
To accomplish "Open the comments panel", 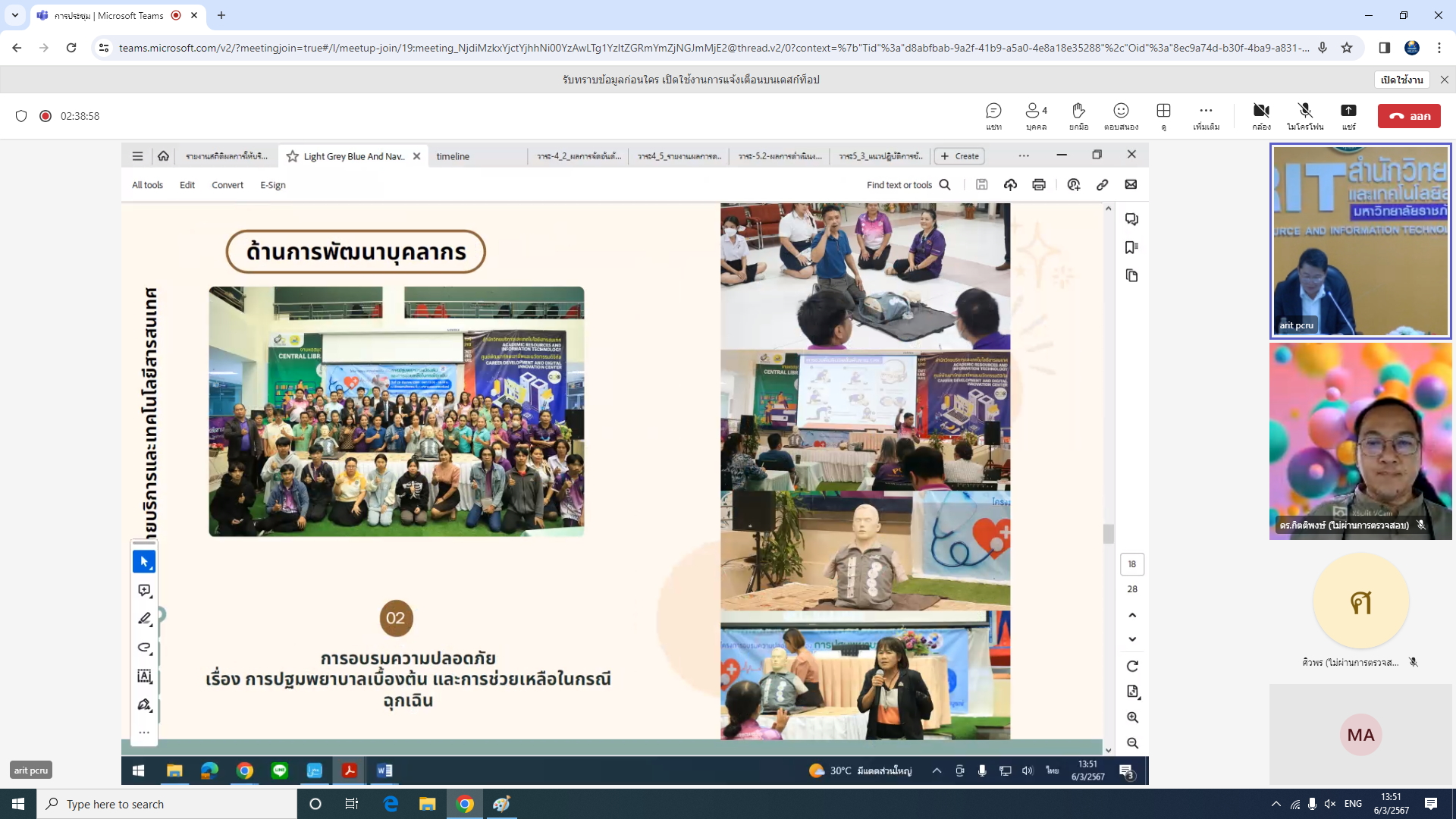I will [x=1131, y=219].
